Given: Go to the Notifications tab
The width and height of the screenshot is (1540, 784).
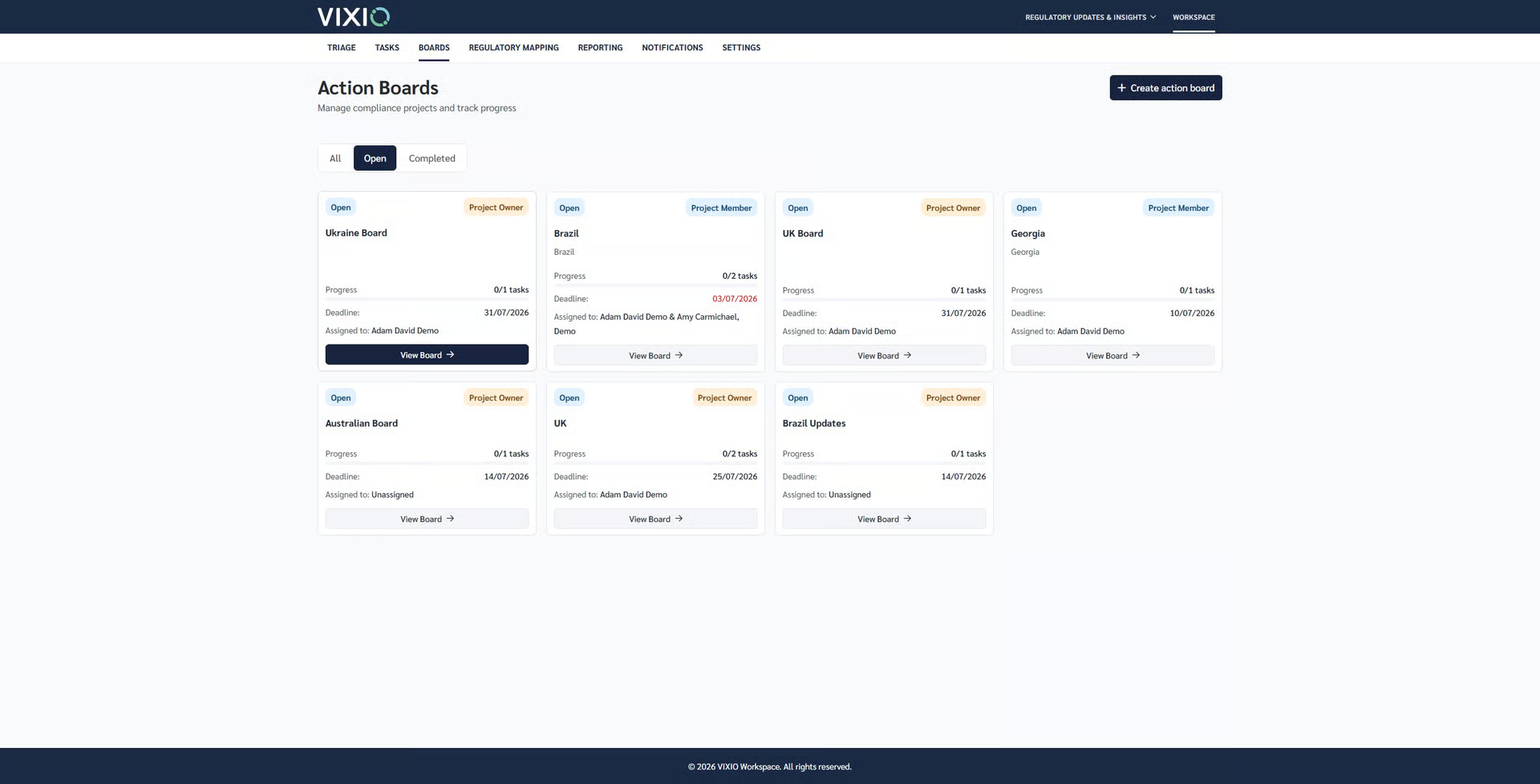Looking at the screenshot, I should pyautogui.click(x=672, y=47).
